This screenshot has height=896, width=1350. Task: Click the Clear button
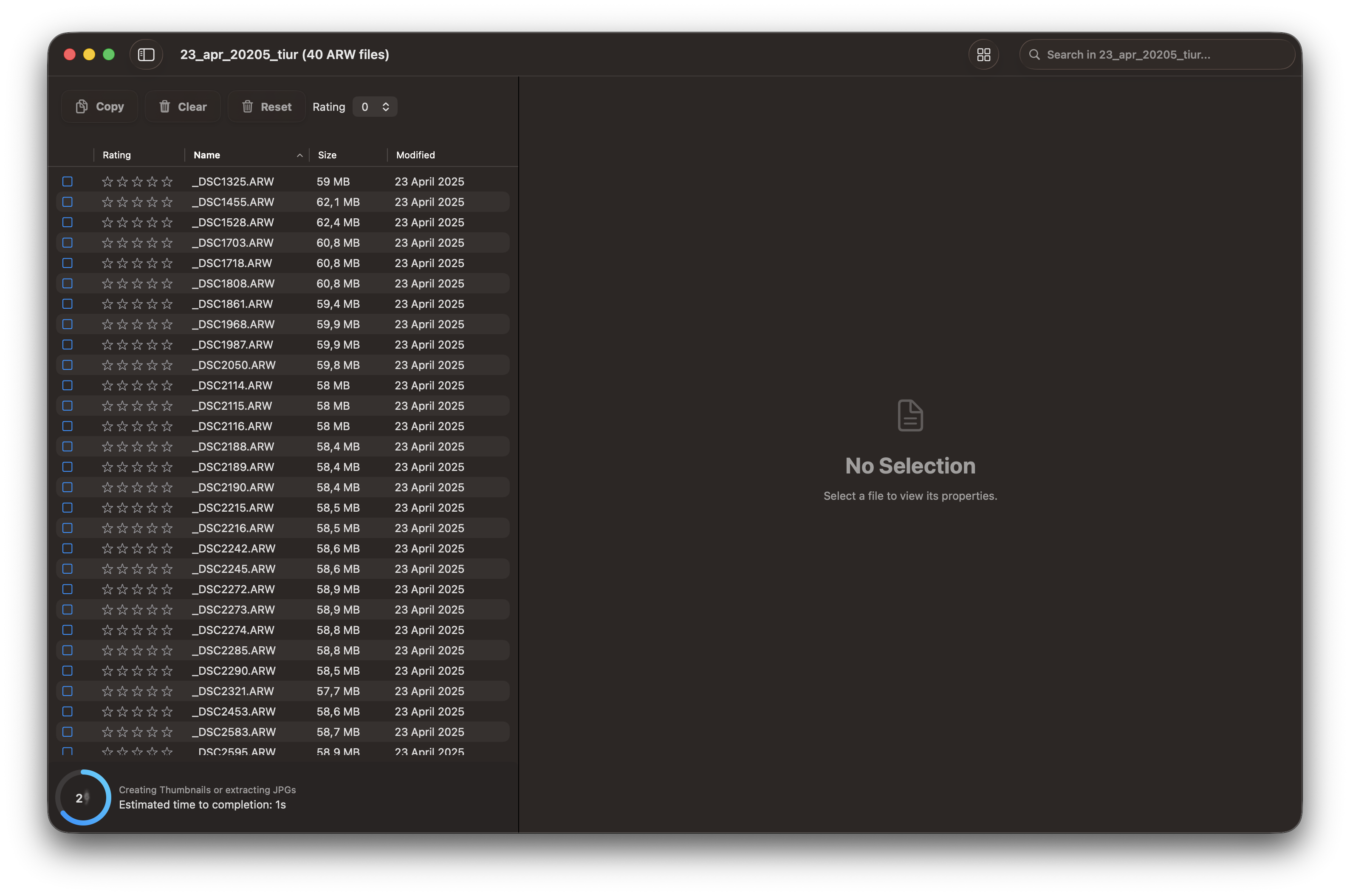(x=182, y=106)
